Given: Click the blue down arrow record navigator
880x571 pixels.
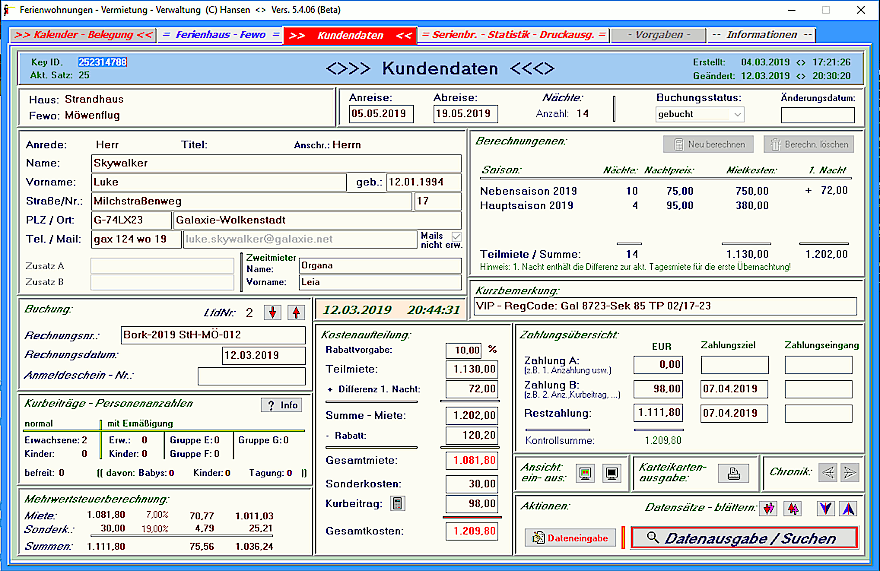Looking at the screenshot, I should pyautogui.click(x=825, y=508).
